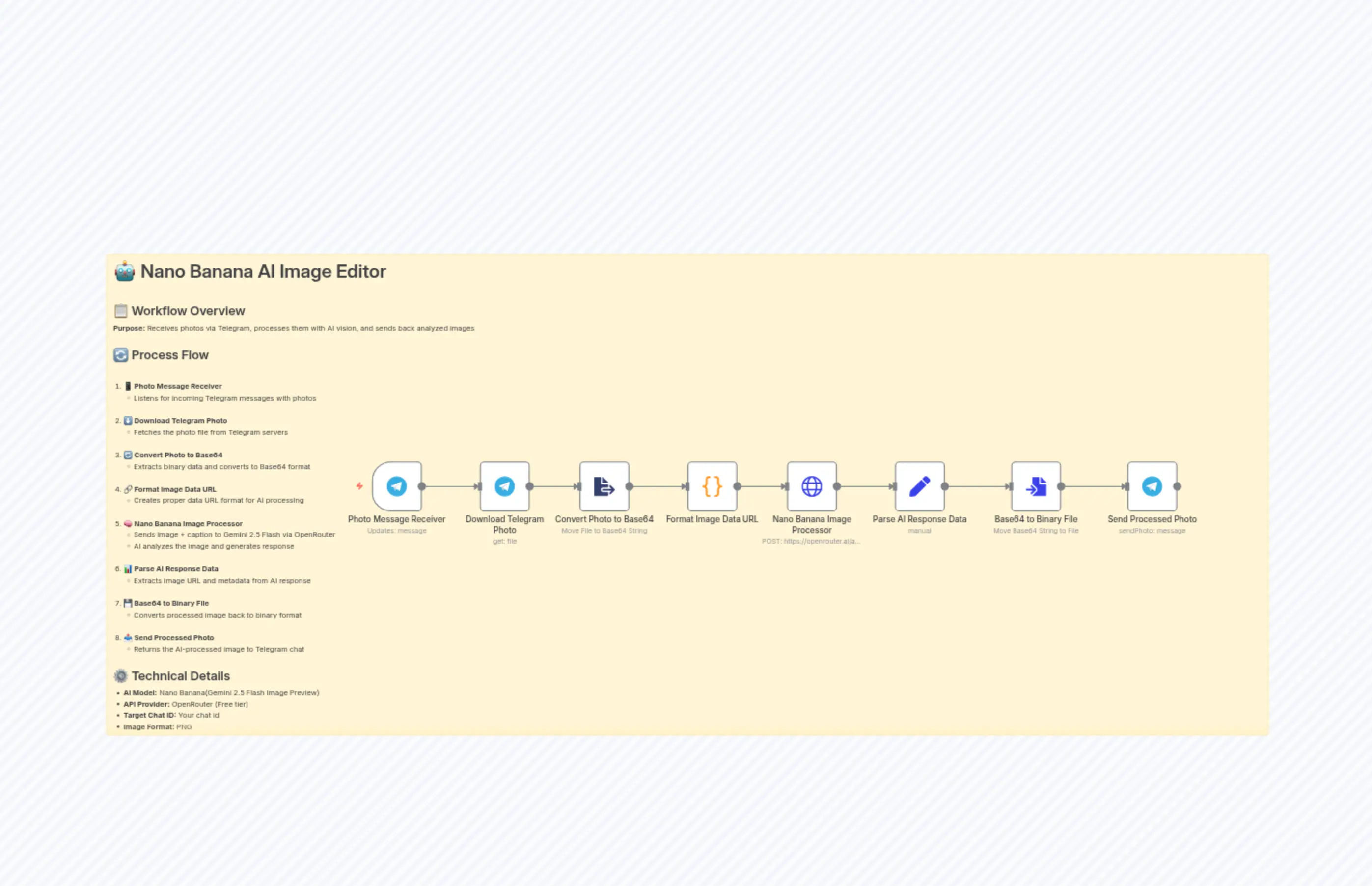
Task: Click the Download Telegram Photo node icon
Action: (x=505, y=486)
